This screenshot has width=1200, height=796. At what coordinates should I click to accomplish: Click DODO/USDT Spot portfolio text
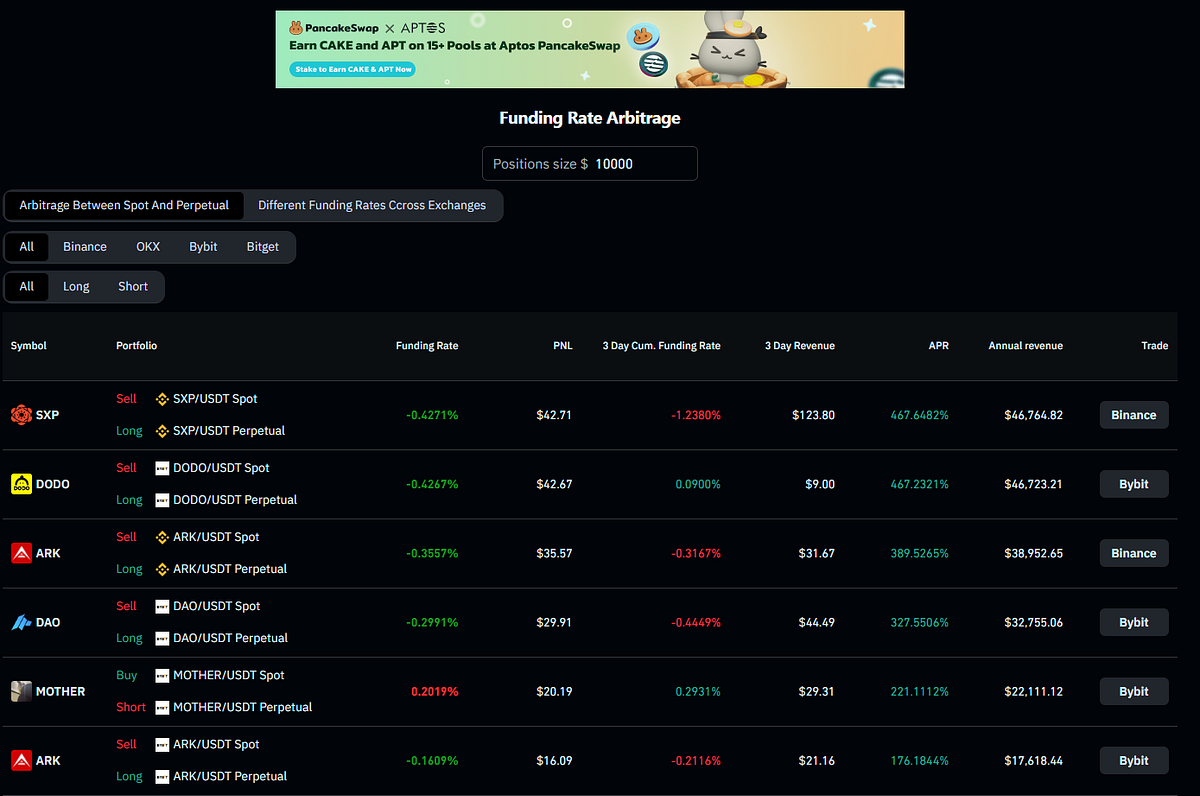[x=221, y=468]
